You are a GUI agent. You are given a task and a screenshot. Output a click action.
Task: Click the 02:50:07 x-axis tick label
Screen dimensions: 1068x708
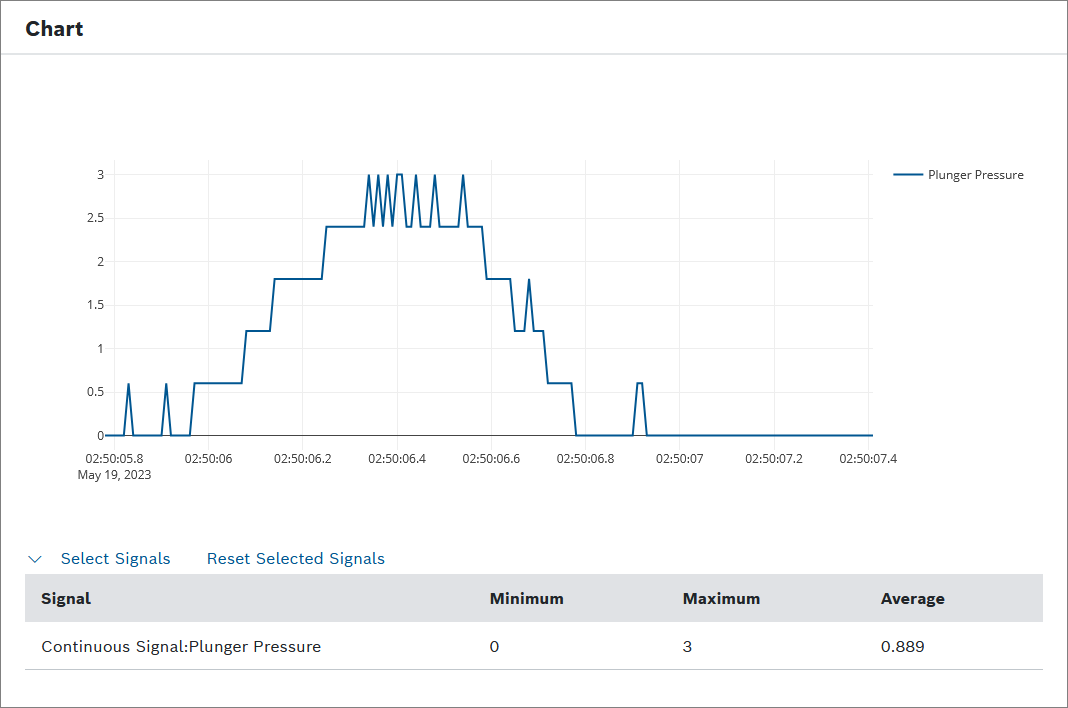[679, 459]
